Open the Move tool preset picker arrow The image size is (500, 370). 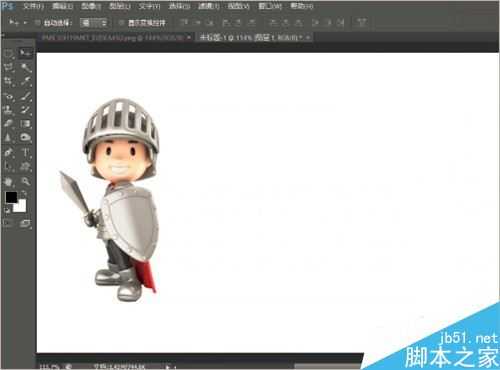(25, 23)
